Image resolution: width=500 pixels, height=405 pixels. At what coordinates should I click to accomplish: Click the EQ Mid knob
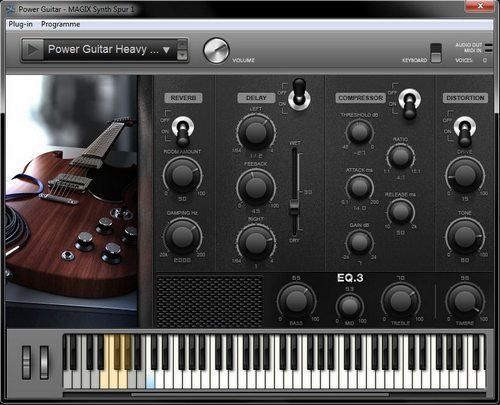click(349, 306)
